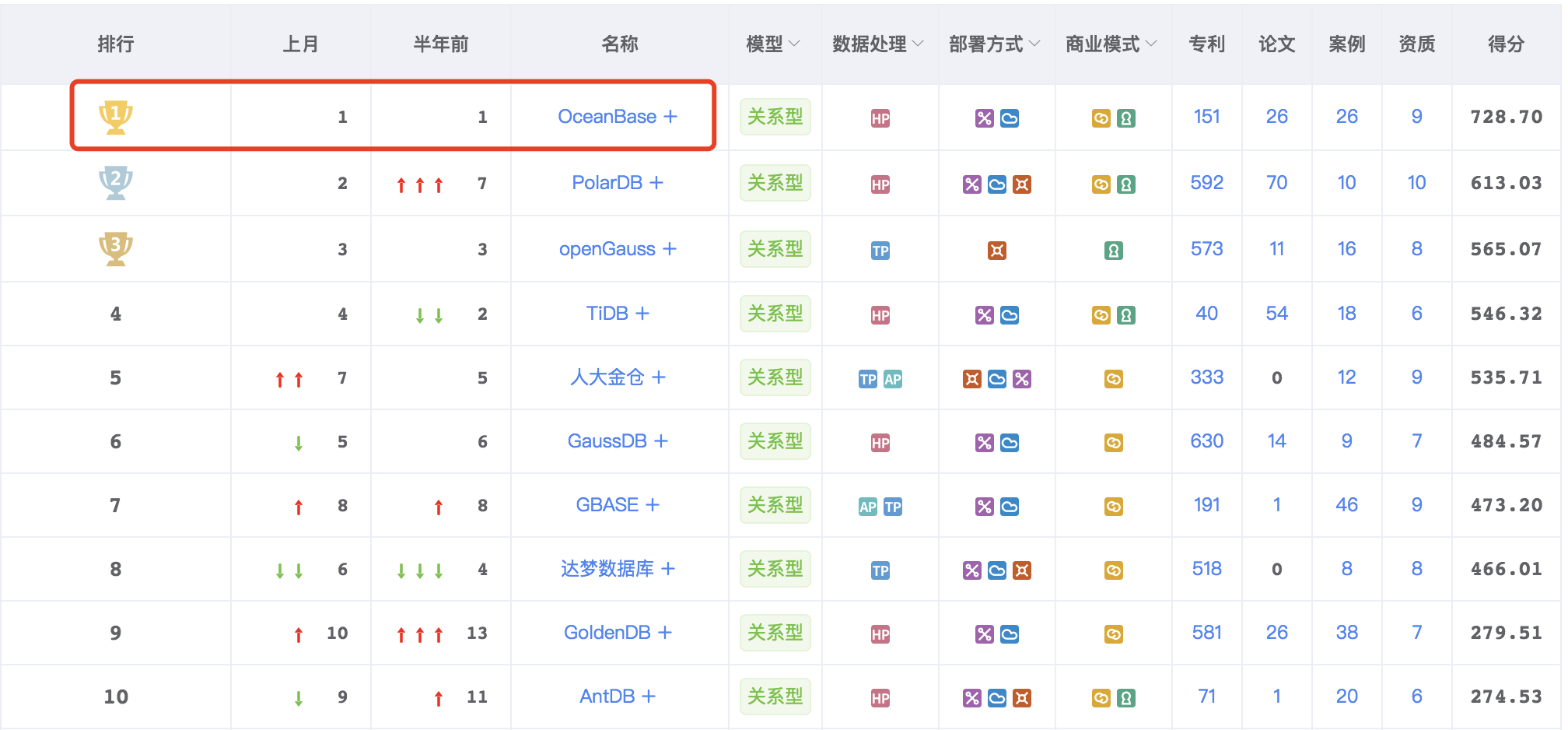Click the 关系型 tag in AntDB row

click(775, 697)
